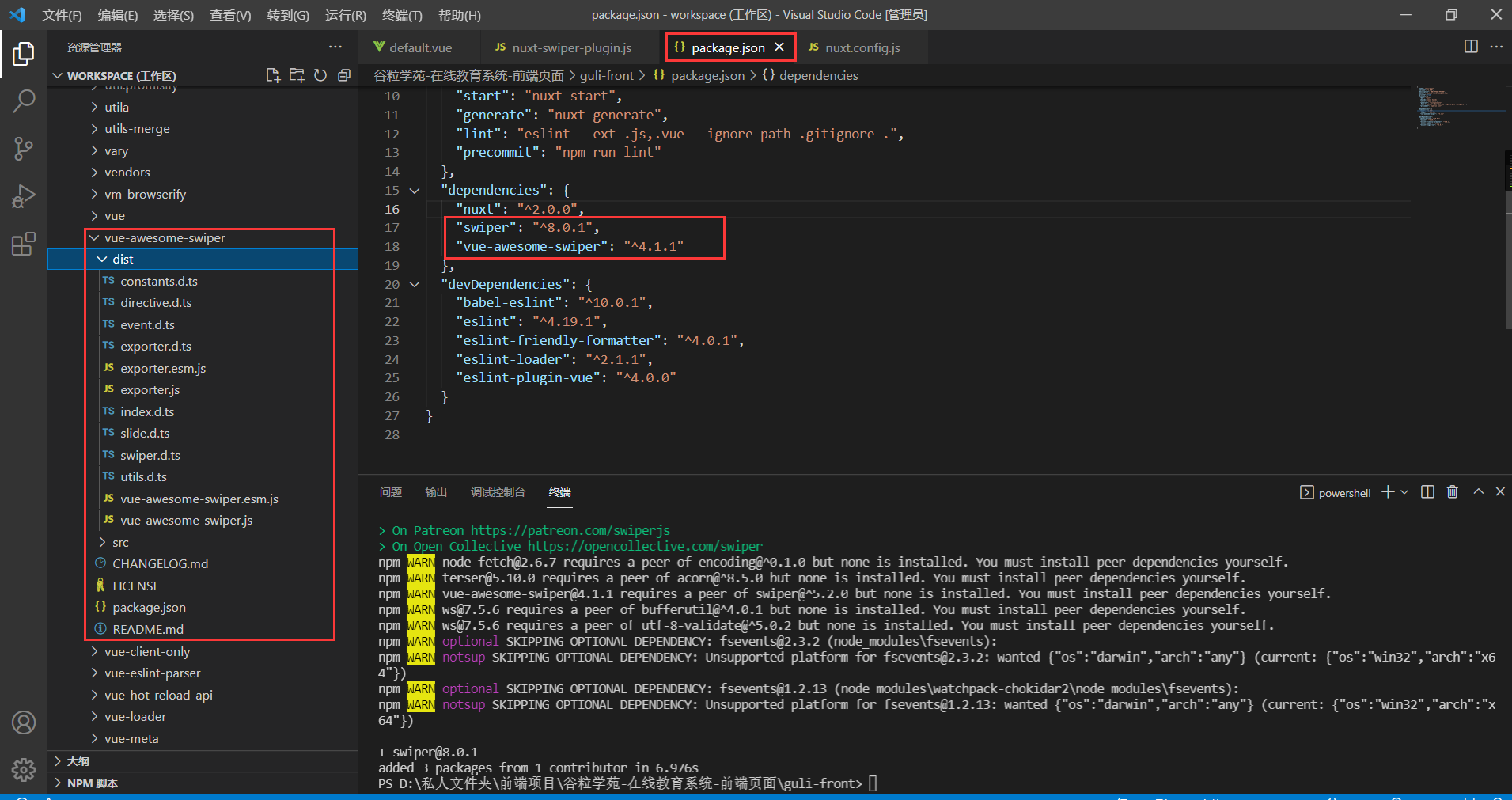Open the Run and Debug view
This screenshot has width=1512, height=800.
pyautogui.click(x=24, y=195)
